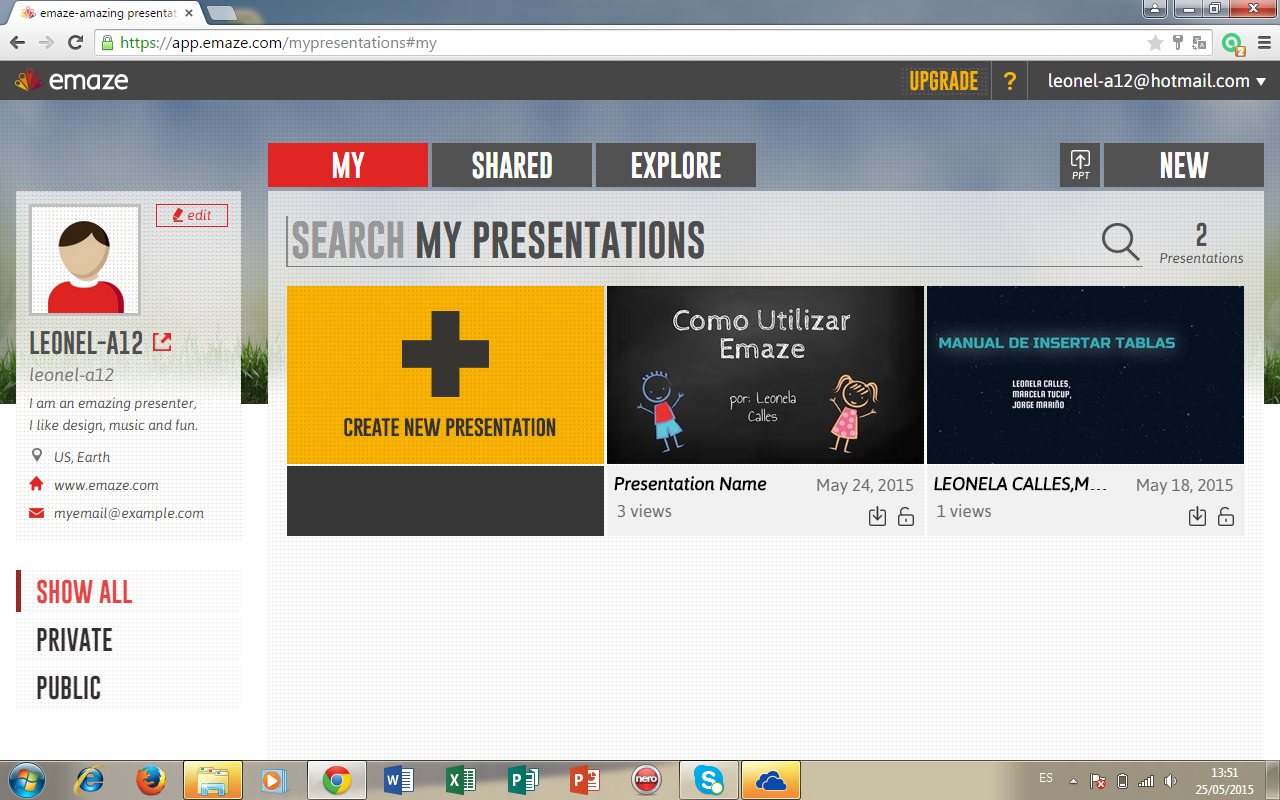Open Nero from the taskbar

pos(646,780)
